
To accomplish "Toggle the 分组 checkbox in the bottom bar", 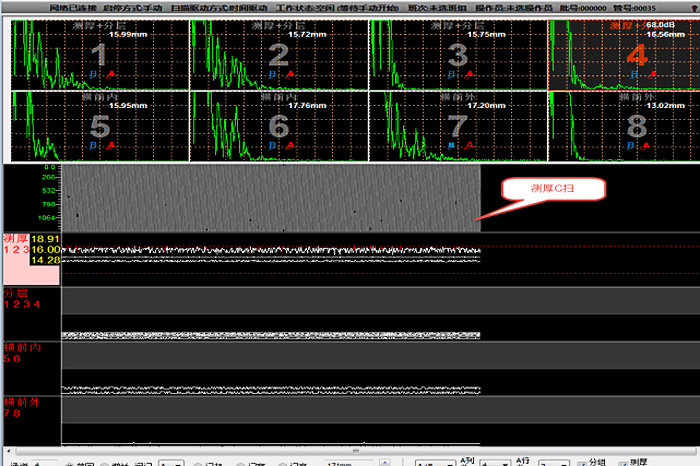I will (581, 462).
